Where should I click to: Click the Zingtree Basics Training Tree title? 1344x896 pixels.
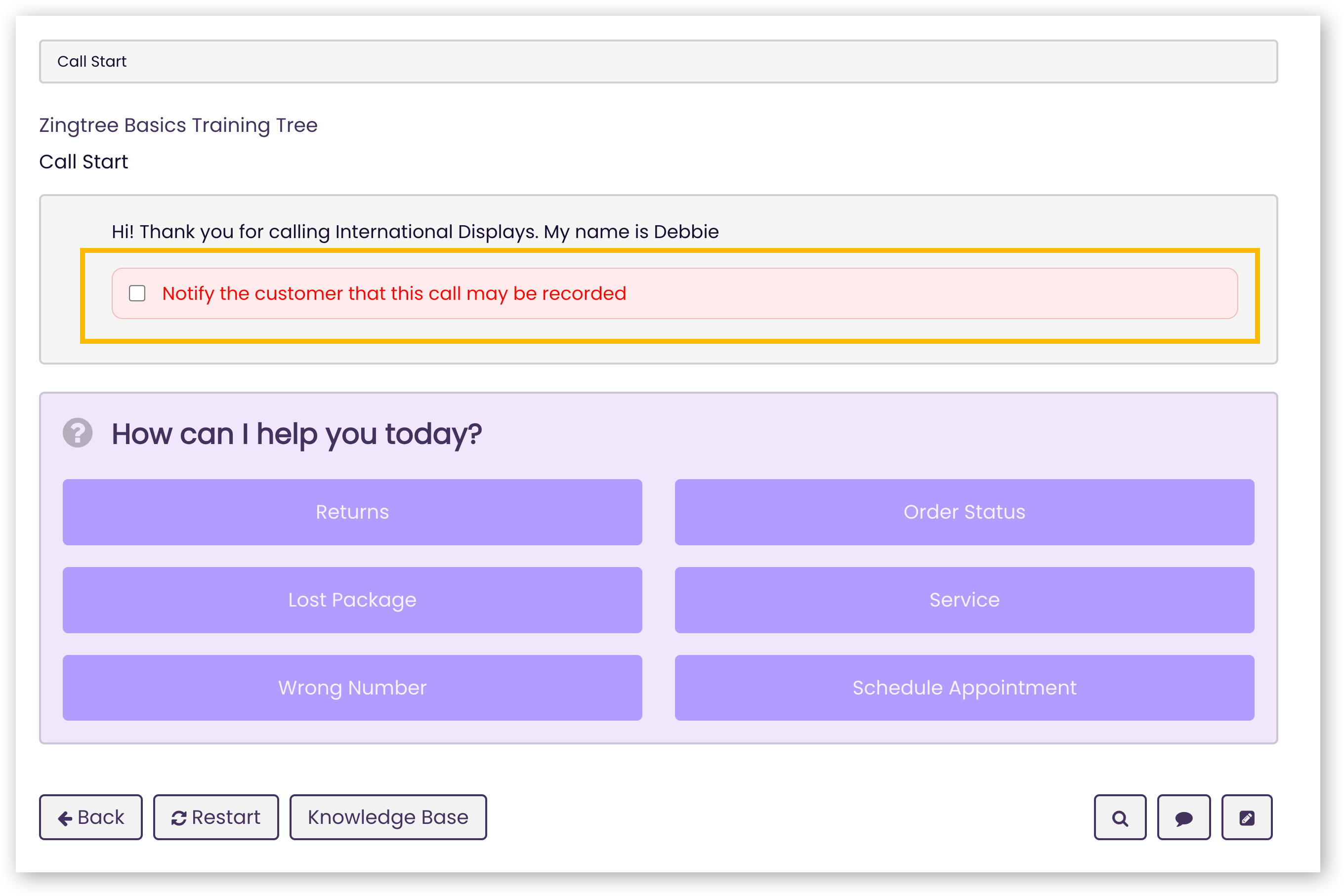click(178, 125)
